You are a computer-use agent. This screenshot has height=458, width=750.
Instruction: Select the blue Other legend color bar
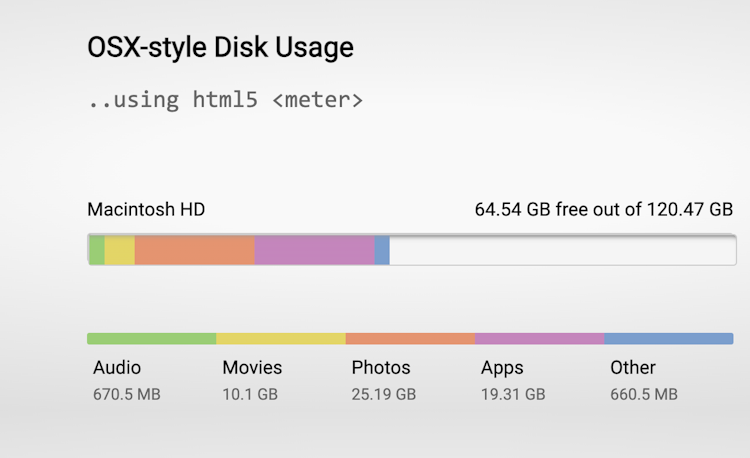[669, 338]
